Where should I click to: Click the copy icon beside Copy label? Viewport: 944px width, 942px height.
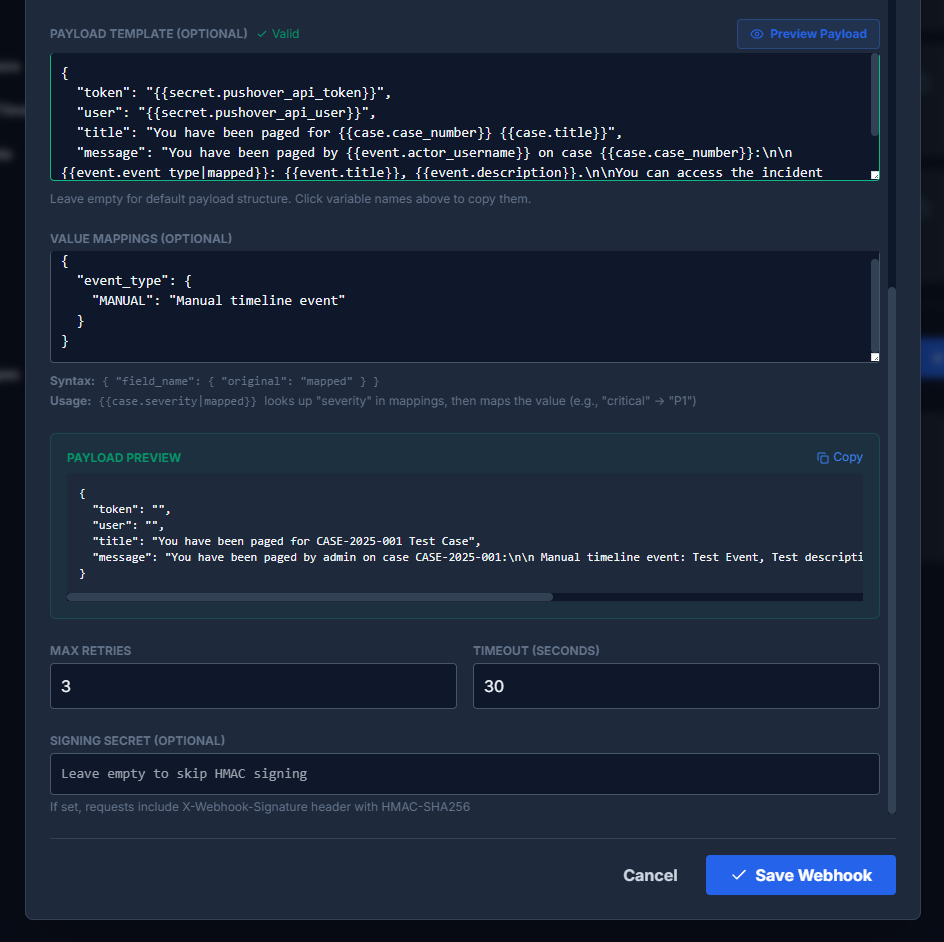823,457
